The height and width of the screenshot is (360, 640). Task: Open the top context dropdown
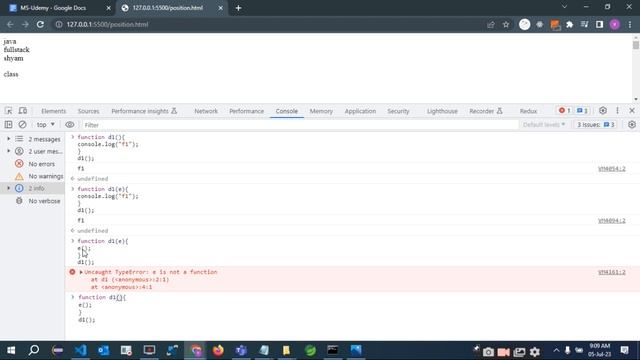pyautogui.click(x=45, y=125)
